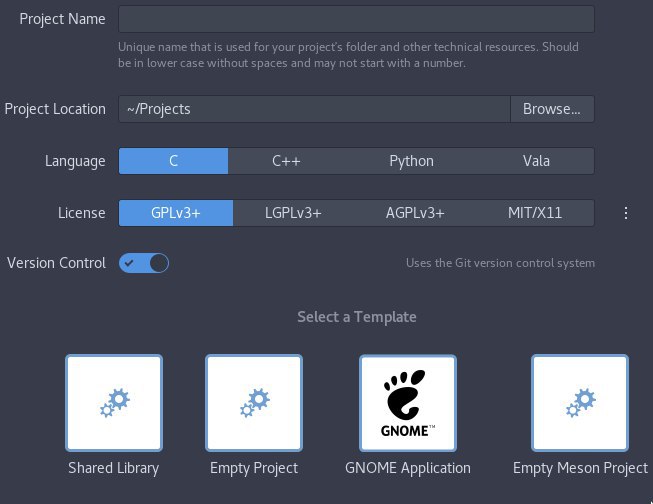This screenshot has width=653, height=504.
Task: Pick the AGPLv3+ license option
Action: 415,213
